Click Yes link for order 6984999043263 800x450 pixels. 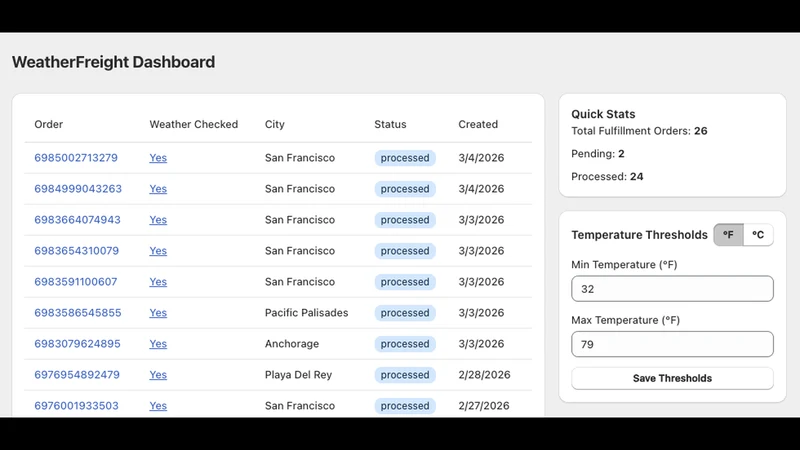coord(158,189)
